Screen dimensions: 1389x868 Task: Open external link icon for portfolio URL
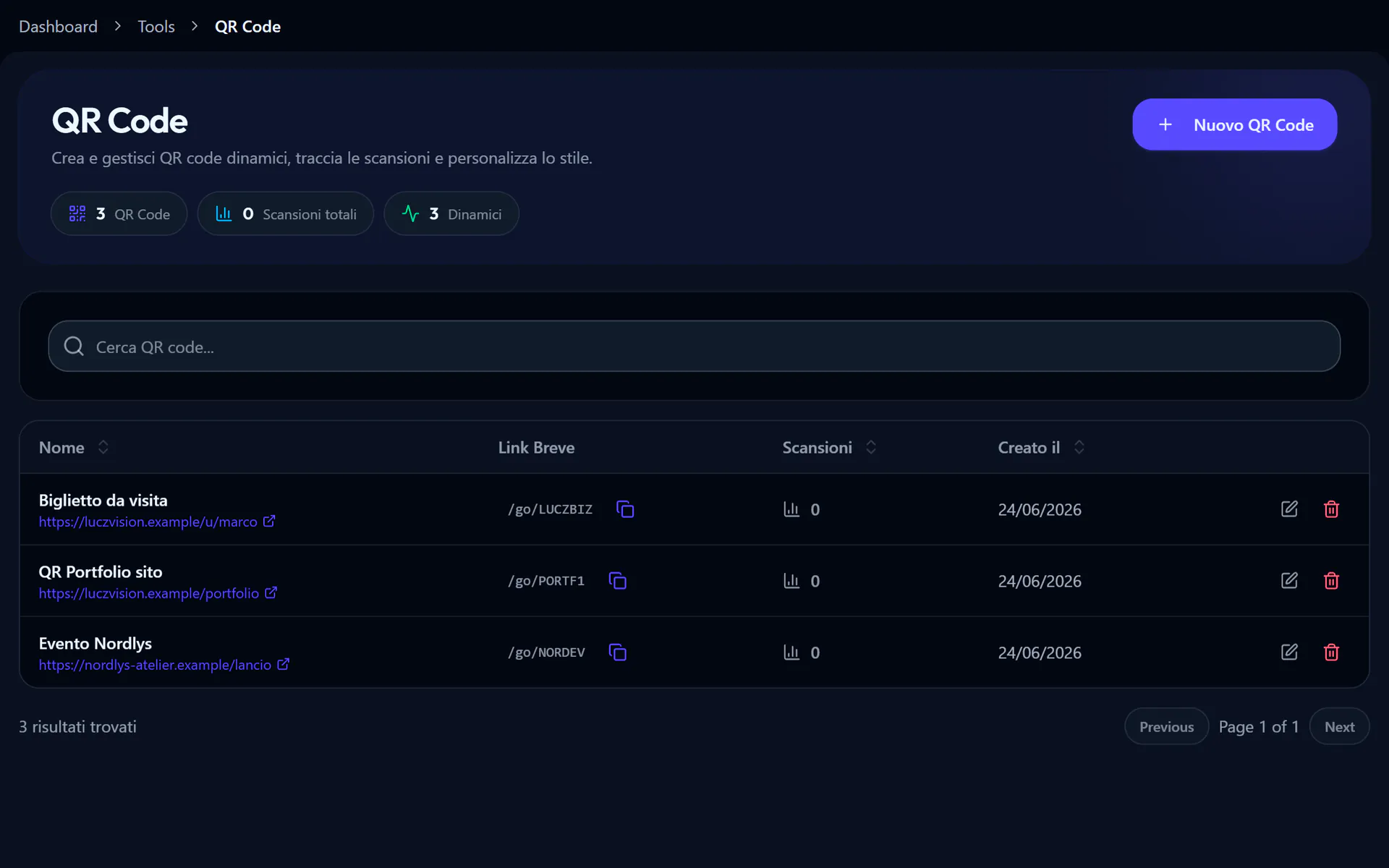[271, 592]
